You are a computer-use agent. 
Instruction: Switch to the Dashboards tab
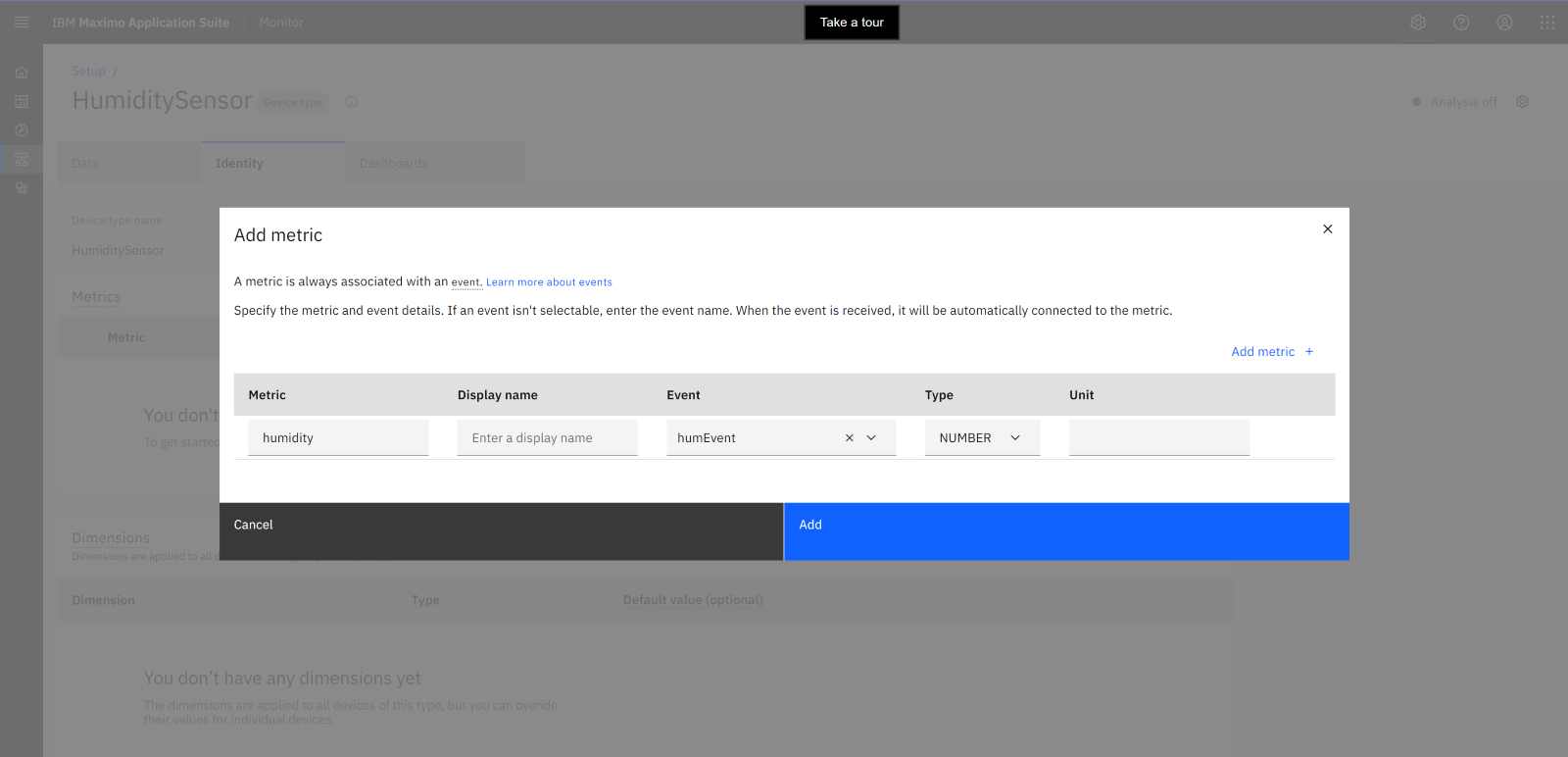click(x=394, y=164)
